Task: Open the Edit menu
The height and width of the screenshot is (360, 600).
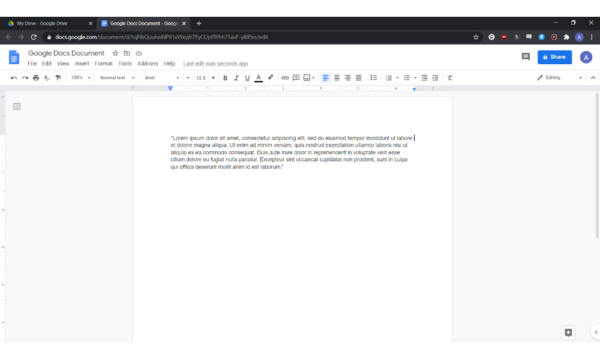Action: coord(47,64)
